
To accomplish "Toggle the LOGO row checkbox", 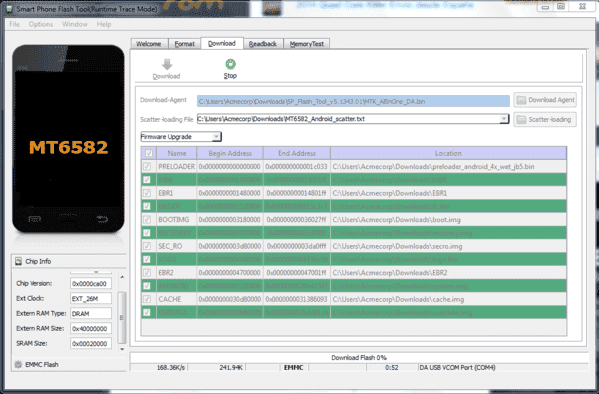I will pos(147,259).
